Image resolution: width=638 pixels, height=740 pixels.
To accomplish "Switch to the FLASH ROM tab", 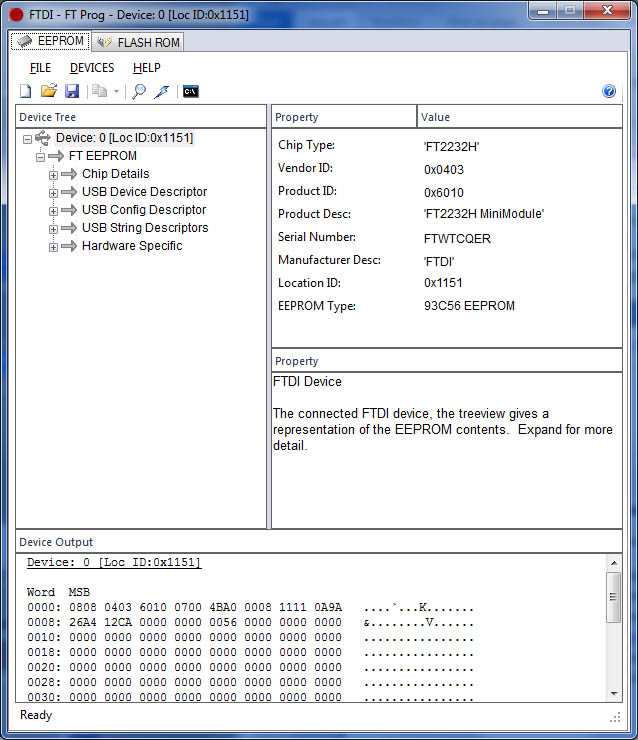I will (138, 42).
